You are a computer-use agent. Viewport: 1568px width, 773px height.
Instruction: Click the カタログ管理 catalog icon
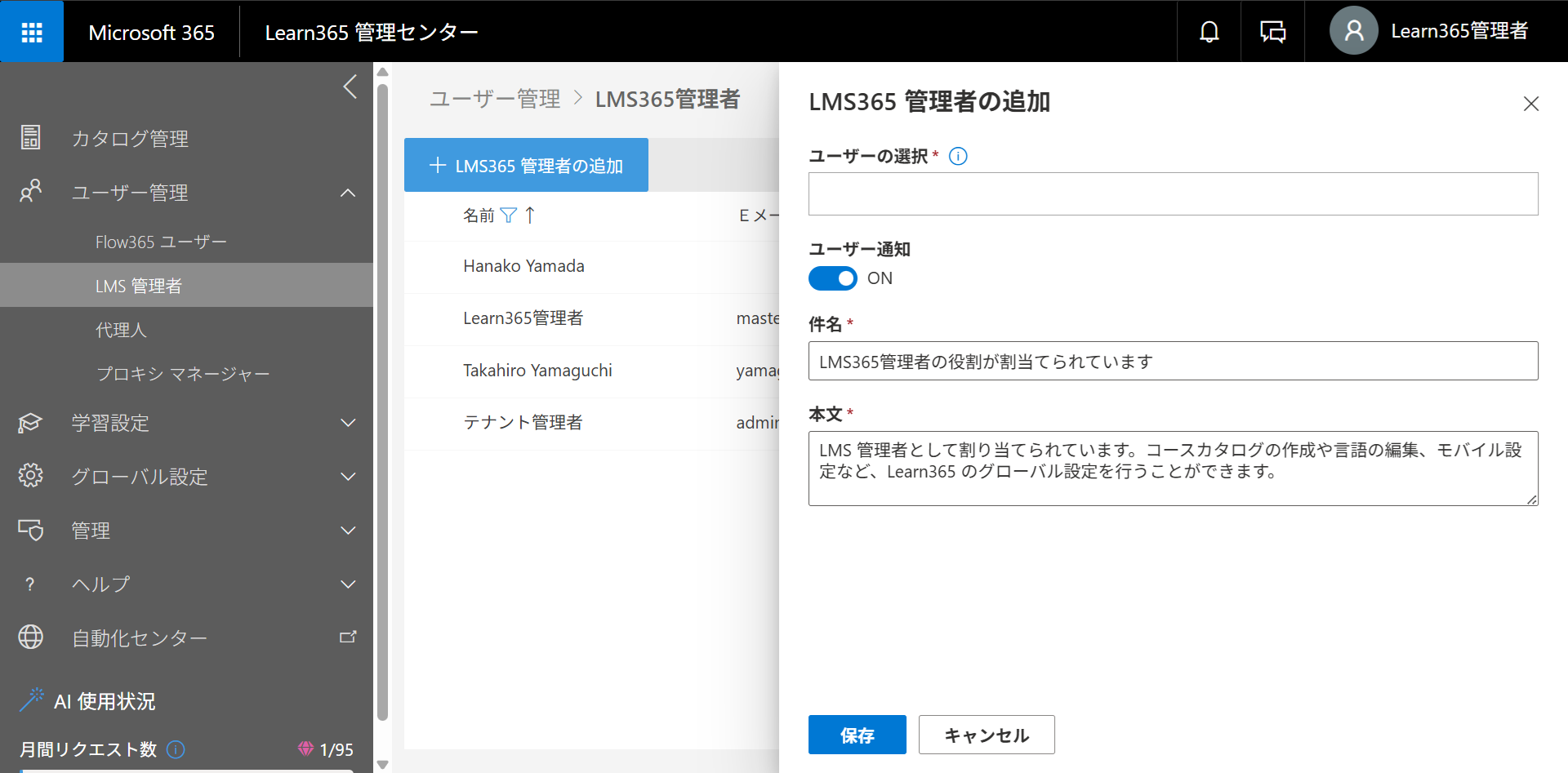31,138
